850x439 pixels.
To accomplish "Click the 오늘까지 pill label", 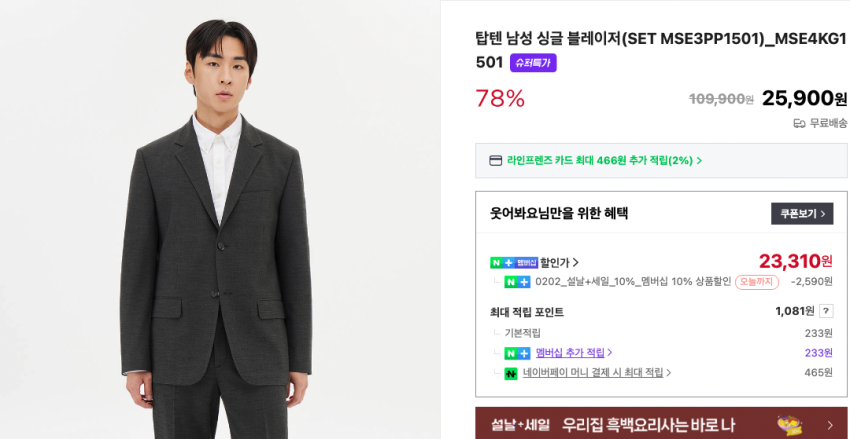I will [757, 282].
